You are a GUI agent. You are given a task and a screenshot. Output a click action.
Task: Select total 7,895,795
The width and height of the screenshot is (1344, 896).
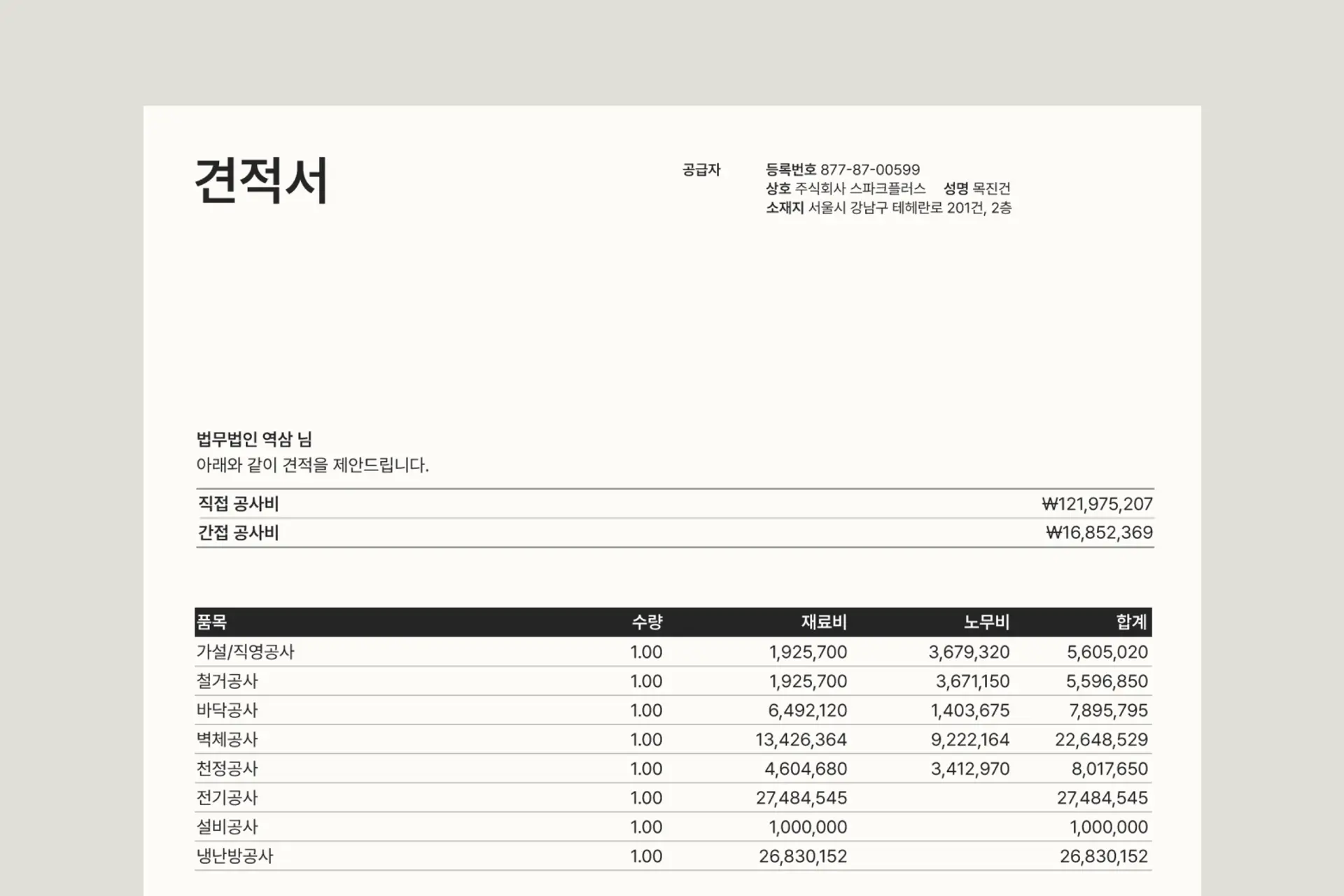click(1108, 710)
